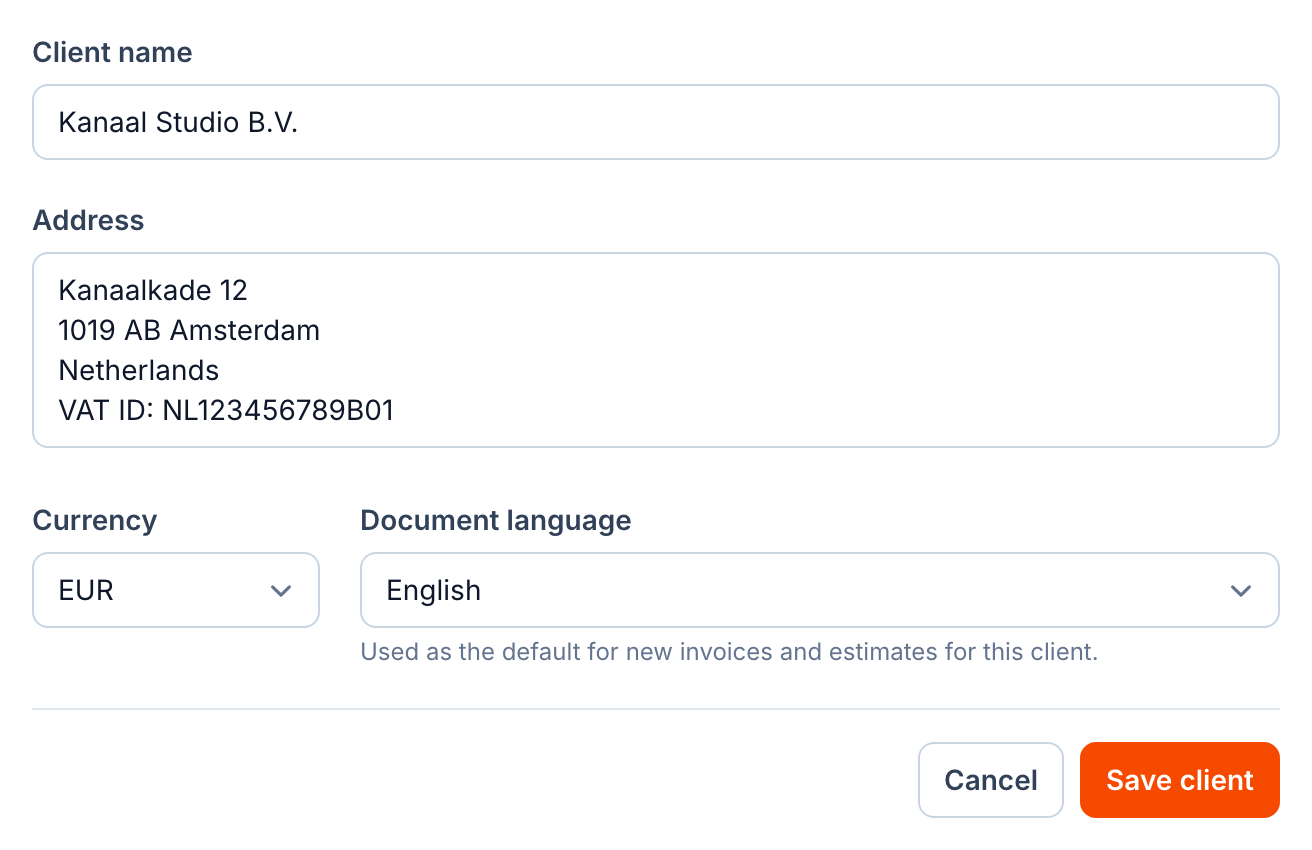Click the 'Address' label

[x=89, y=221]
